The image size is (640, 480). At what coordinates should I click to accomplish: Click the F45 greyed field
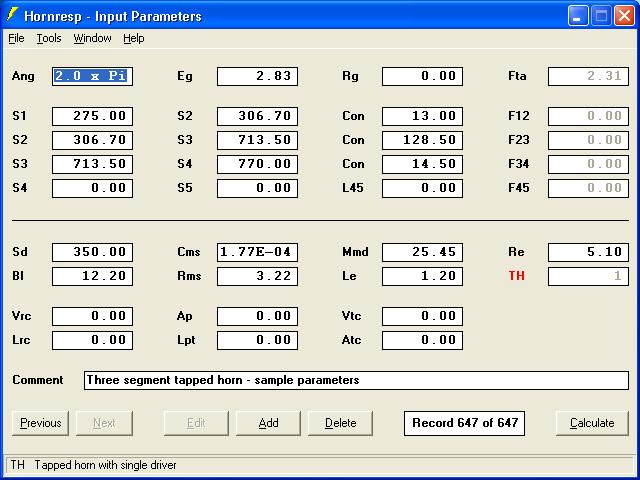[x=588, y=188]
